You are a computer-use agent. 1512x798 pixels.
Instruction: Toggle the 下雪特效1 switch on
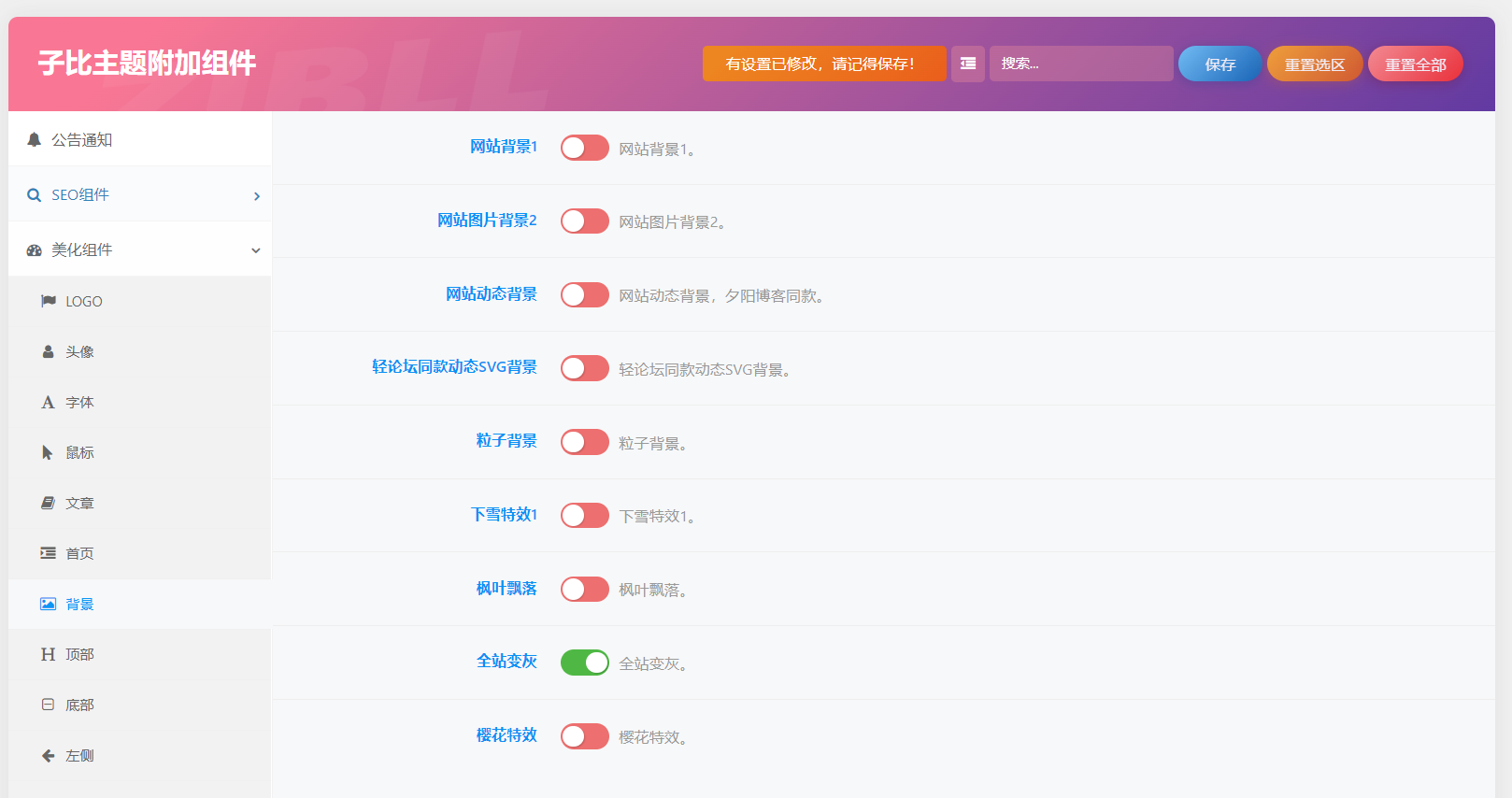(x=585, y=515)
